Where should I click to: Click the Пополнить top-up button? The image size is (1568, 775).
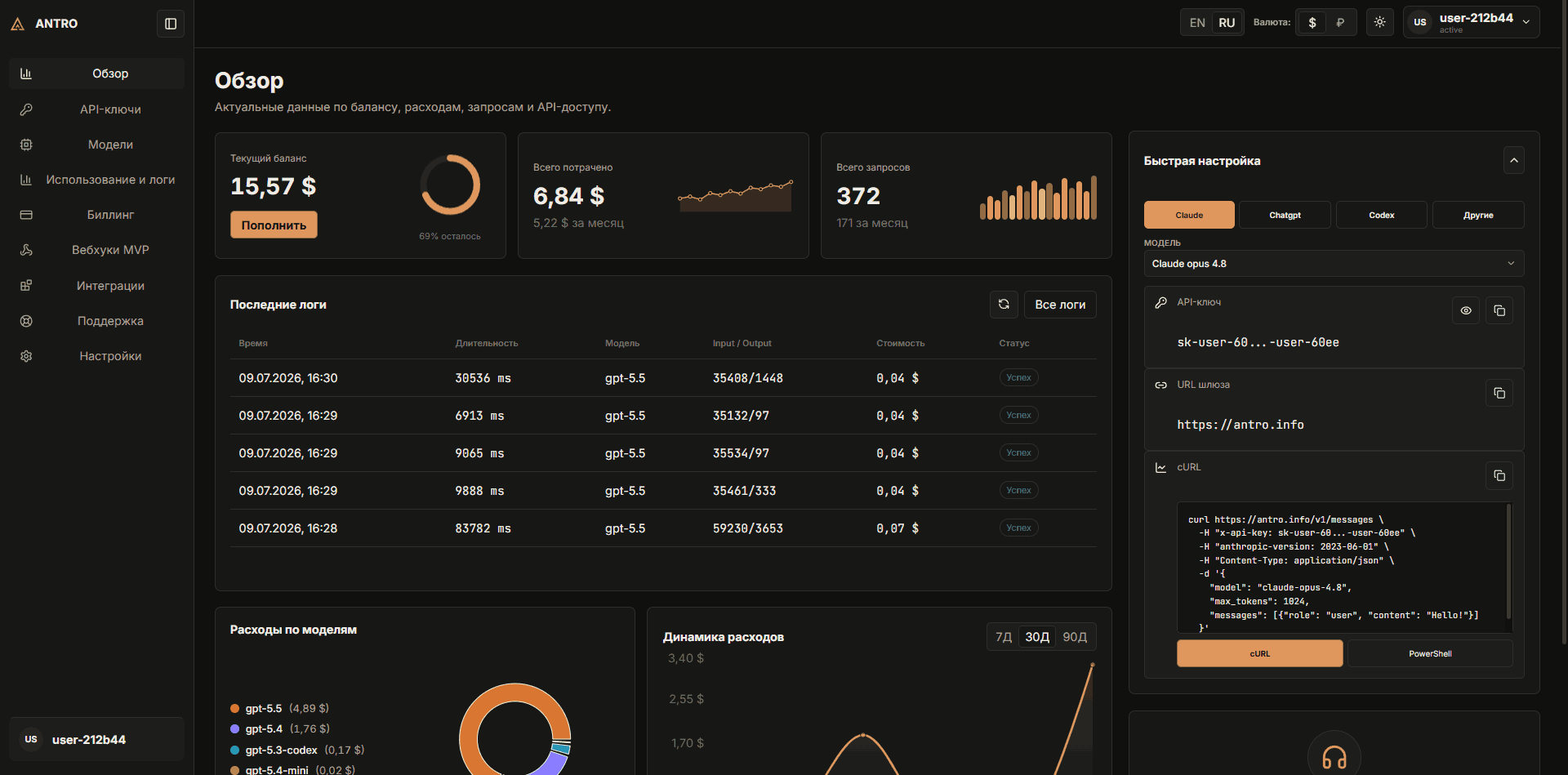pos(274,225)
